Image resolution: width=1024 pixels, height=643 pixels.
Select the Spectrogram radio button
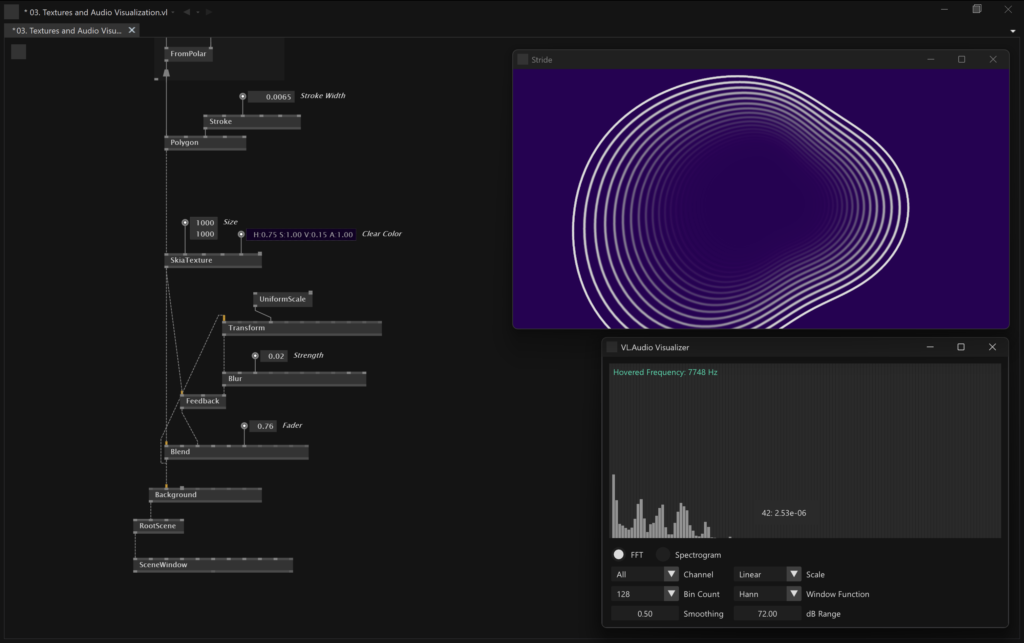point(662,554)
